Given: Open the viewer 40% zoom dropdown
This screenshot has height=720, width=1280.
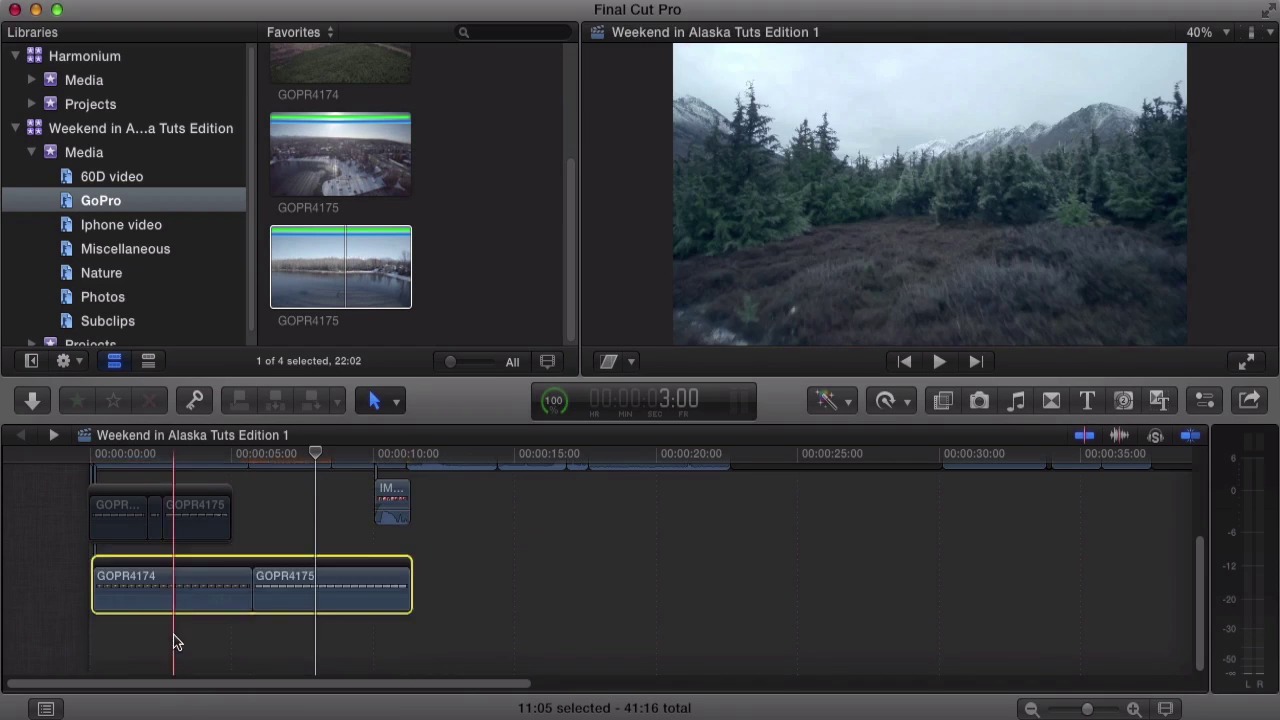Looking at the screenshot, I should [x=1207, y=32].
